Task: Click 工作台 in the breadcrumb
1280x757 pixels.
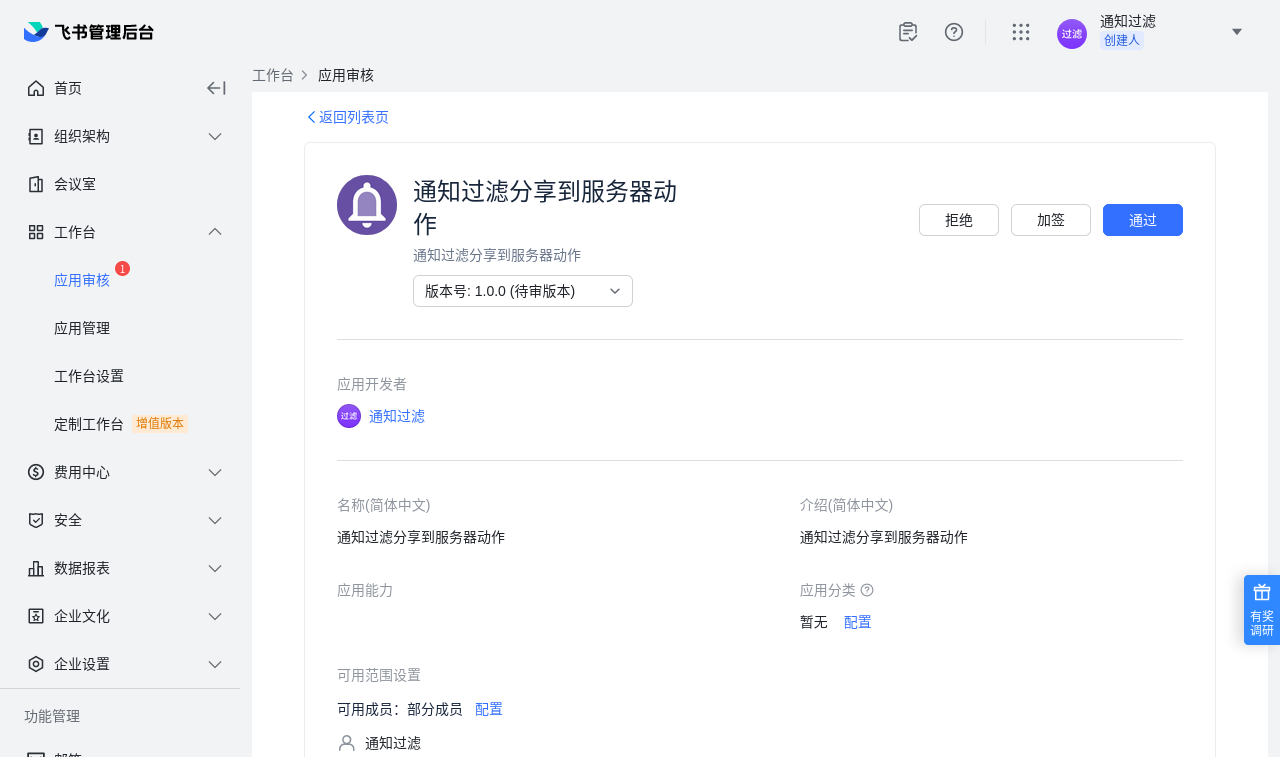Action: click(x=273, y=75)
